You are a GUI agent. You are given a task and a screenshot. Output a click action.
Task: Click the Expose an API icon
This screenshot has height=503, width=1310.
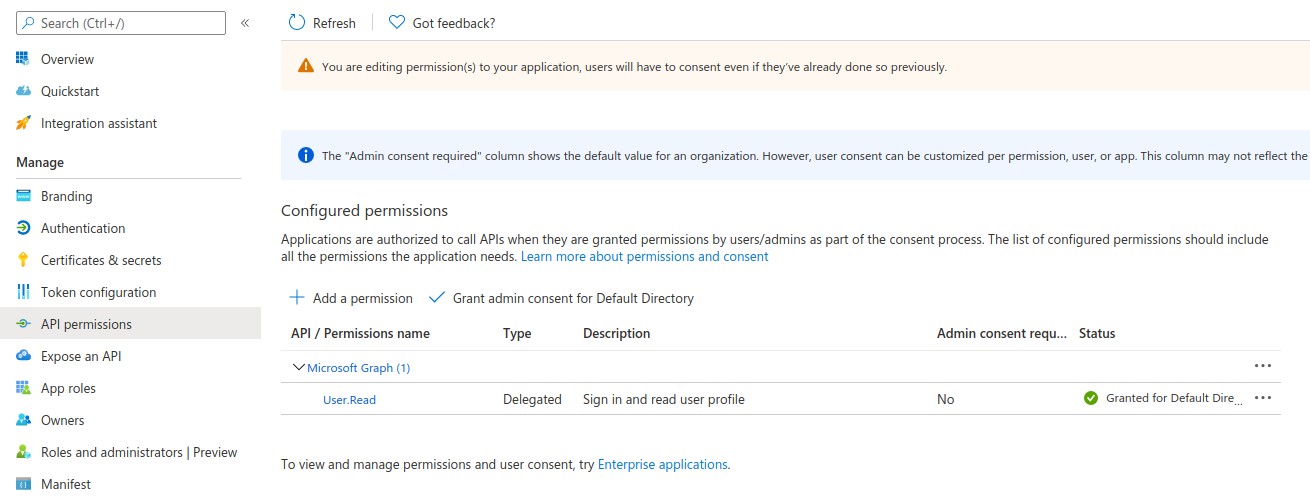pyautogui.click(x=24, y=356)
